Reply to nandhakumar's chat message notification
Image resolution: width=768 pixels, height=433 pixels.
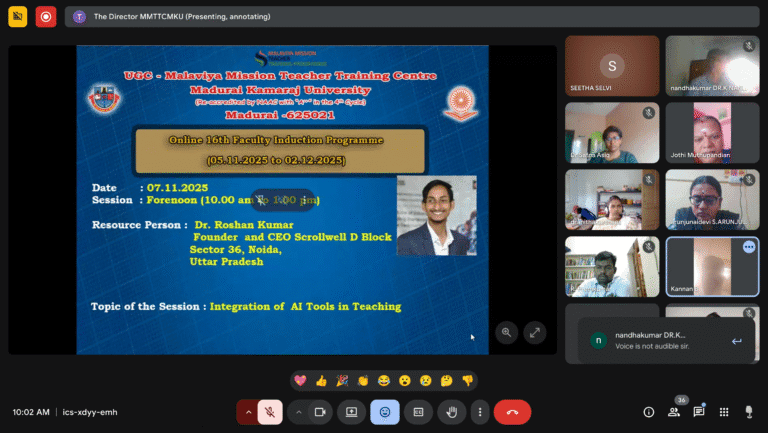[x=736, y=341]
